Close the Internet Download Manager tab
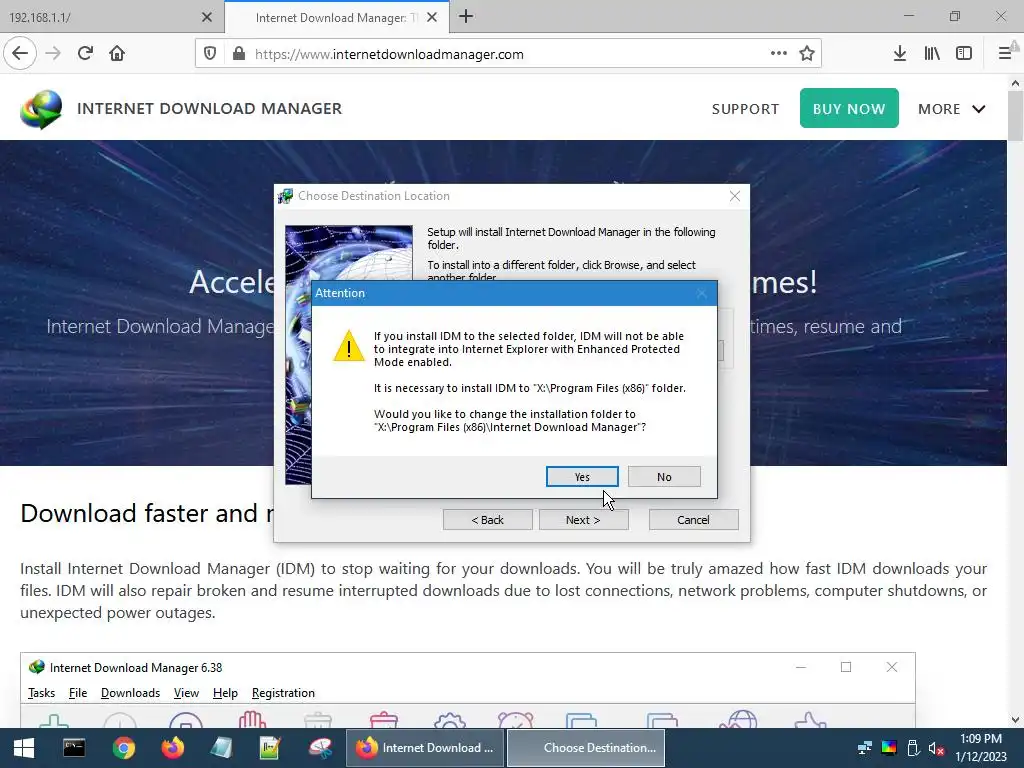 point(432,18)
